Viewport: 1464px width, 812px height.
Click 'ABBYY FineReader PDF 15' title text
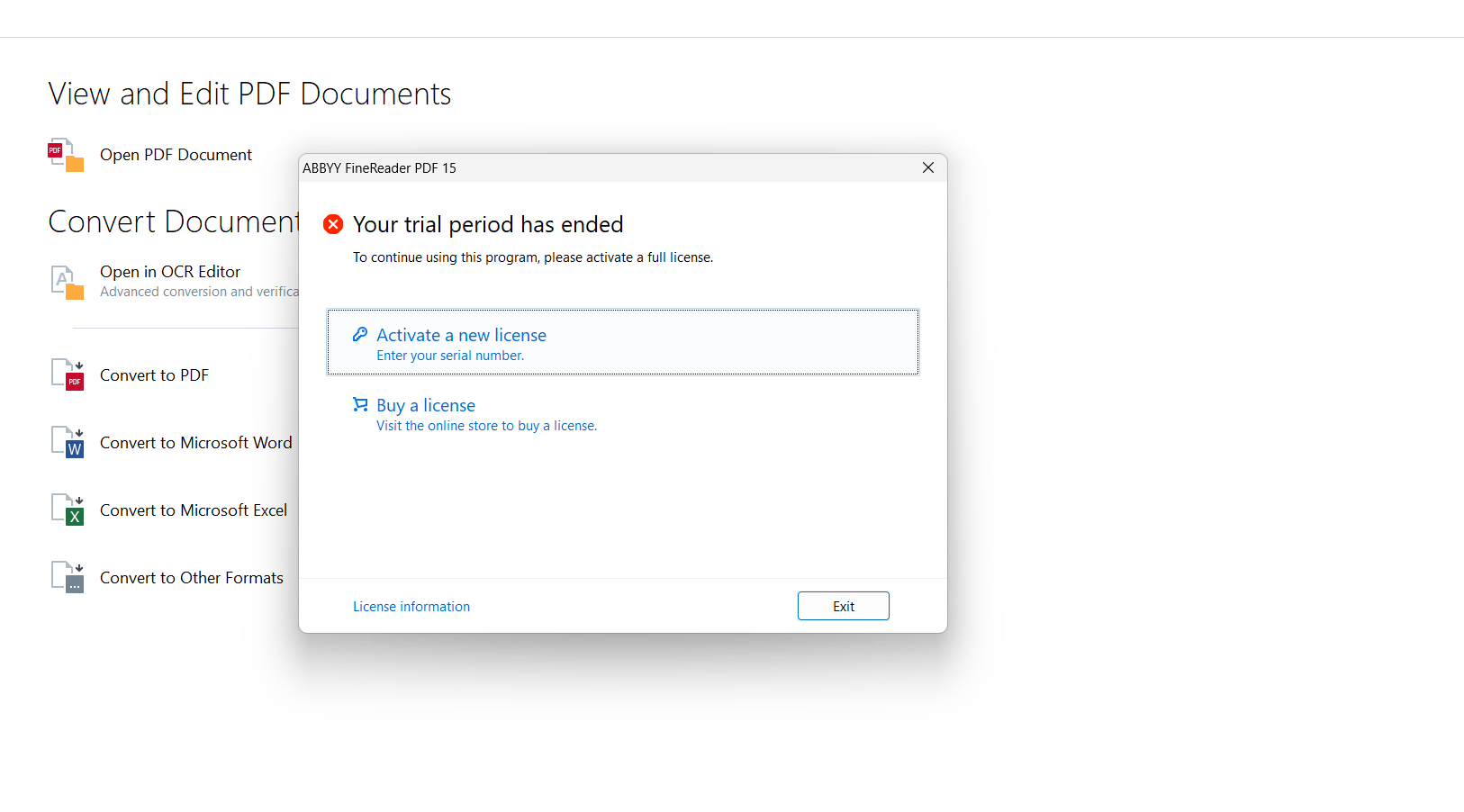coord(379,168)
